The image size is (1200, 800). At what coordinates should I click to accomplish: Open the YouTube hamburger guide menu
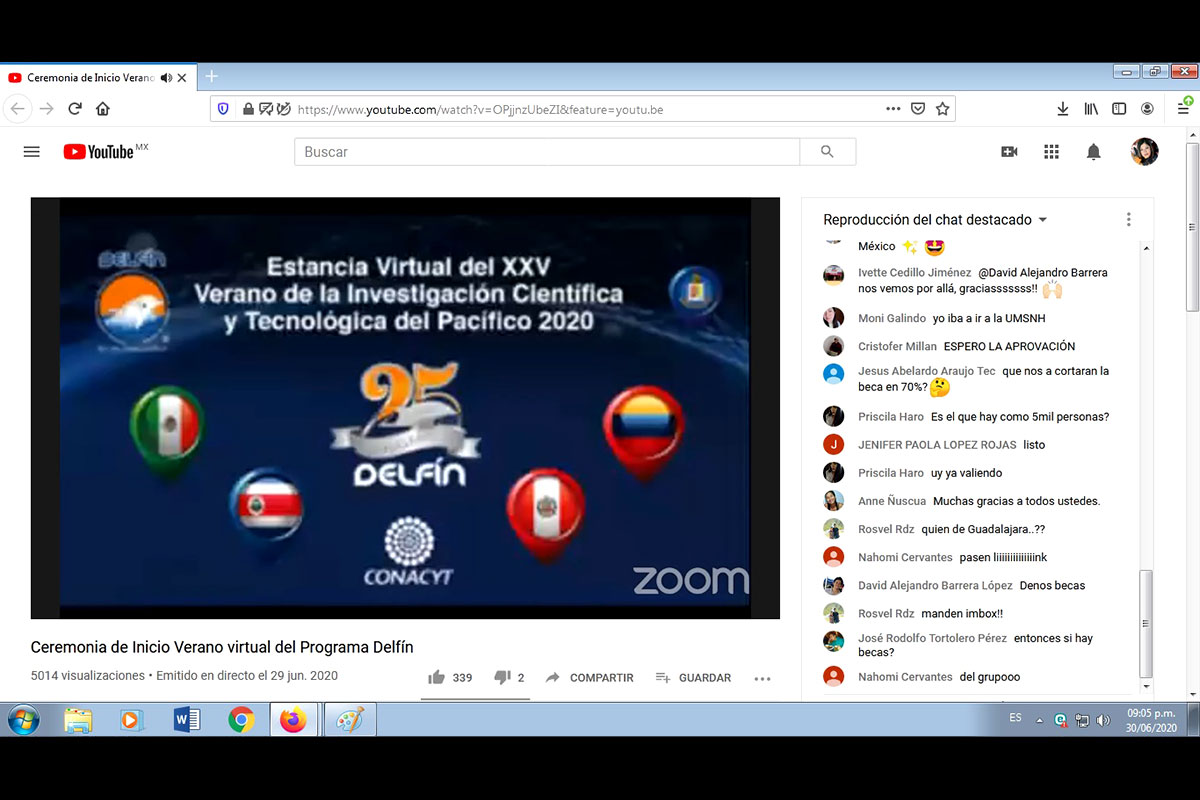[x=32, y=152]
